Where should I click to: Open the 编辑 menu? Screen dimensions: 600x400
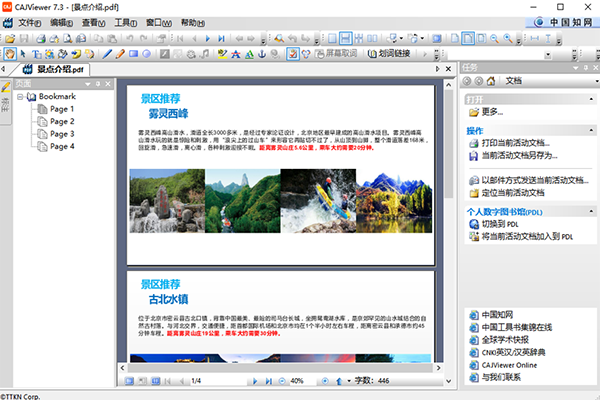point(61,23)
